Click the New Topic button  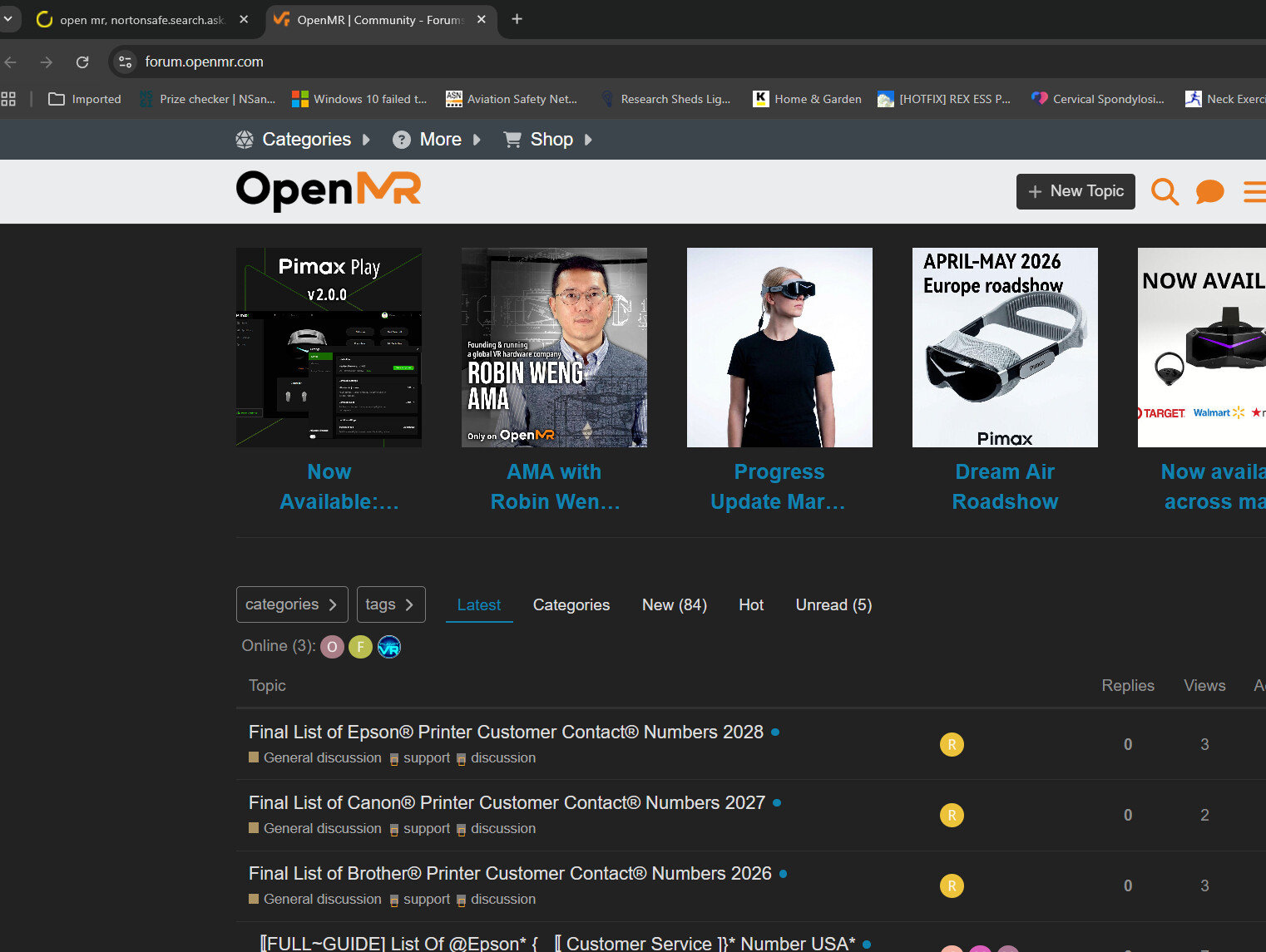(x=1075, y=191)
